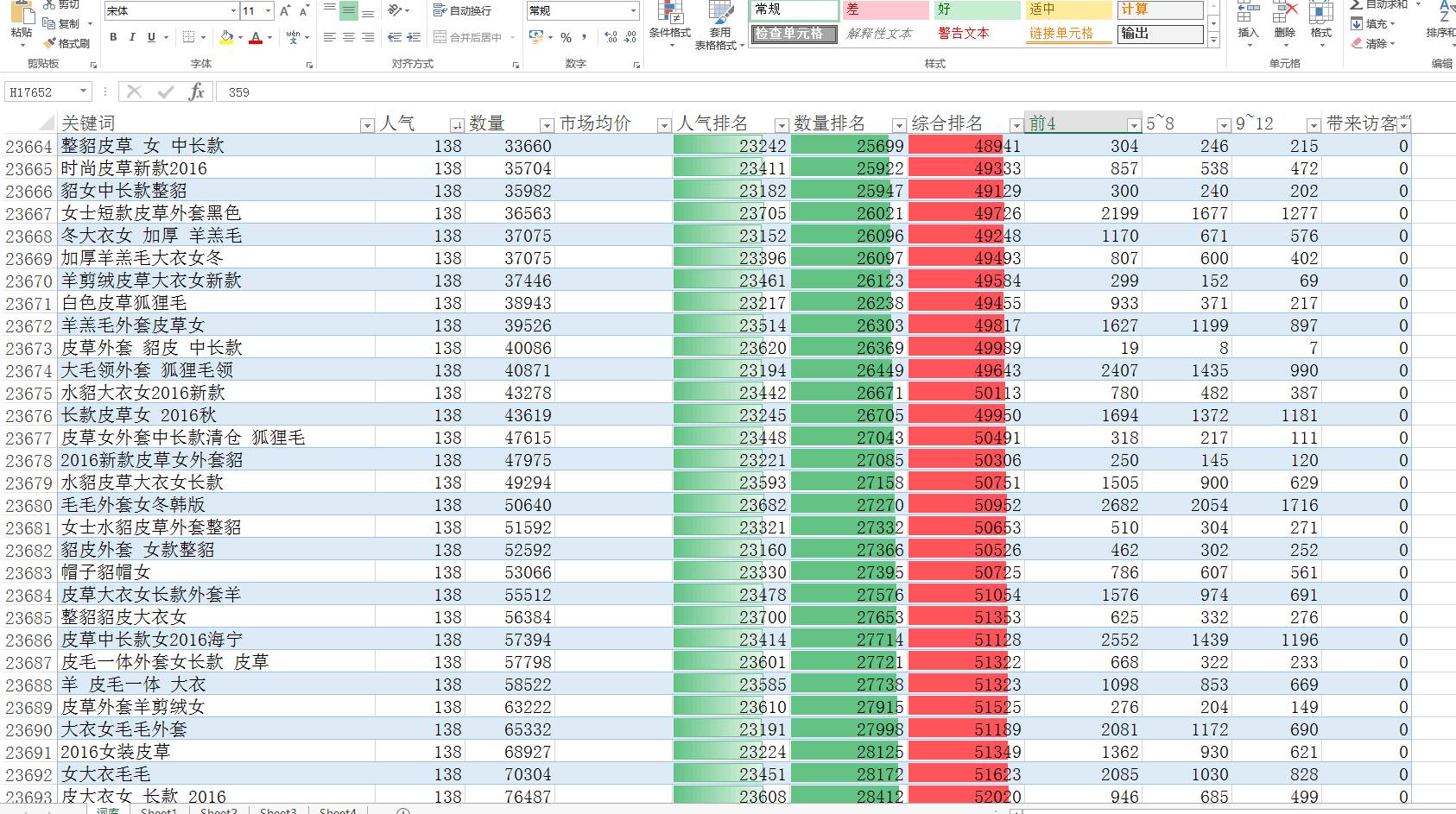
Task: Expand the cell styles gallery
Action: click(x=1214, y=41)
